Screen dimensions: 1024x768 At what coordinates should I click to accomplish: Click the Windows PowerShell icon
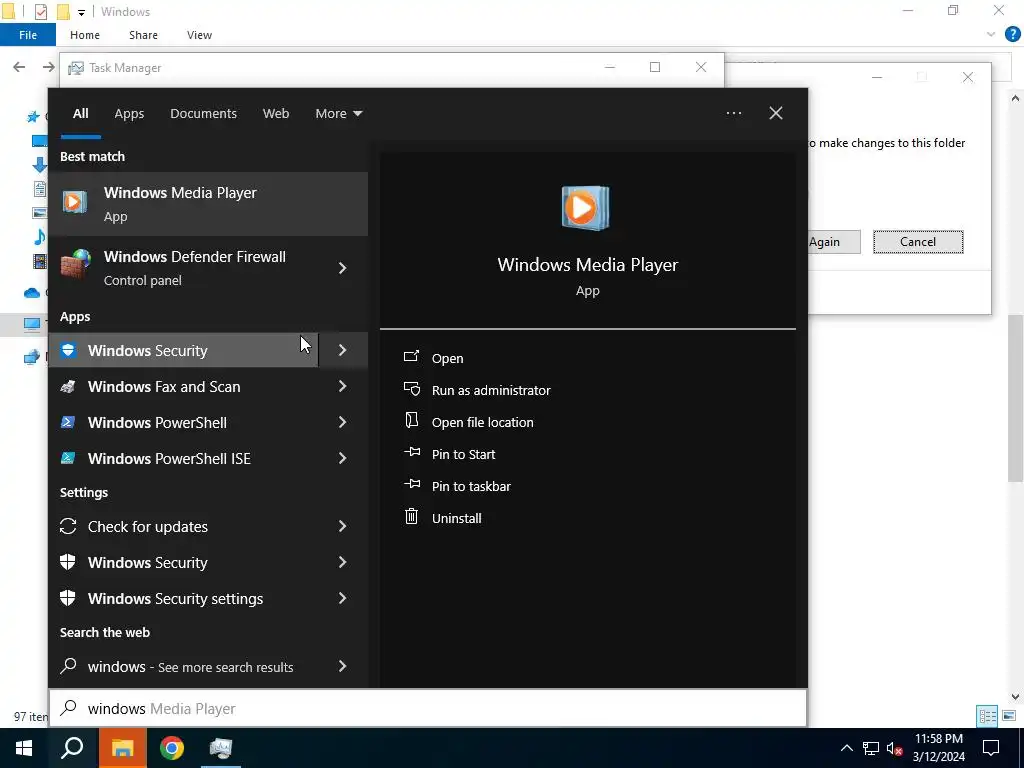(68, 423)
